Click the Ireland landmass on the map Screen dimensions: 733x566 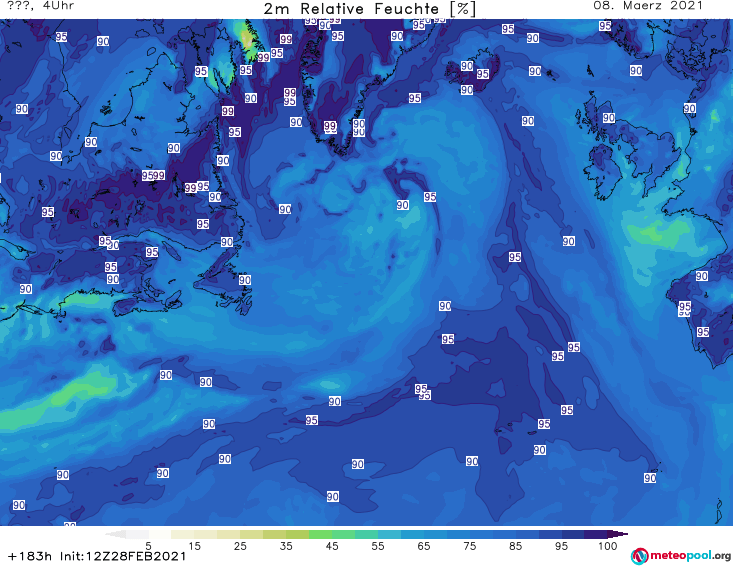(603, 172)
